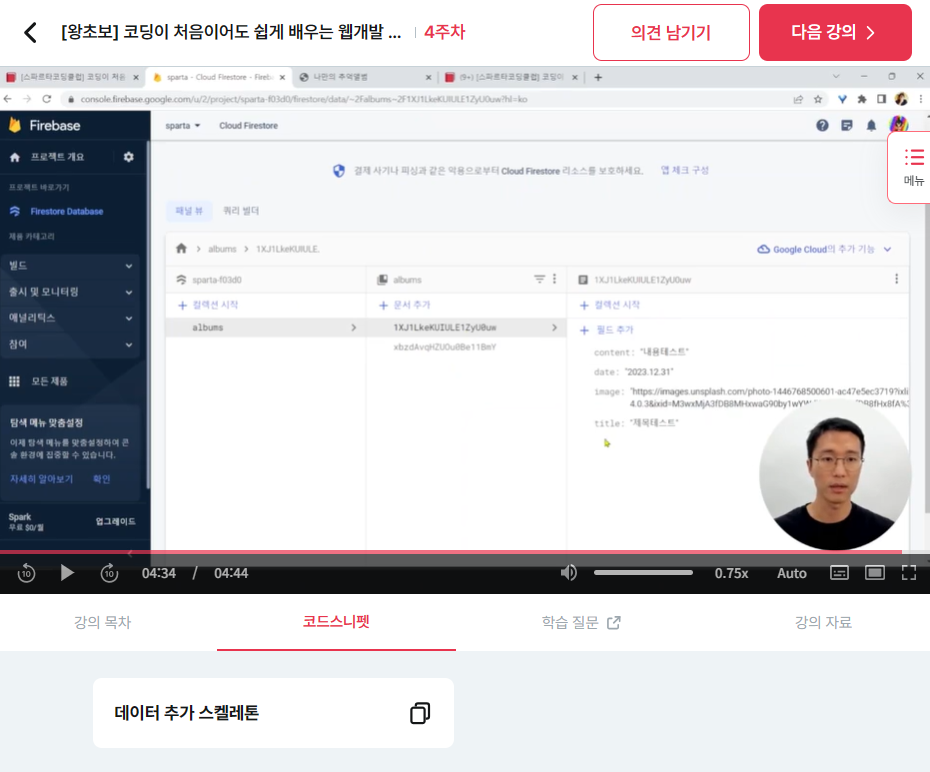This screenshot has width=930, height=772.
Task: Change the 0.75x playback speed
Action: 731,573
